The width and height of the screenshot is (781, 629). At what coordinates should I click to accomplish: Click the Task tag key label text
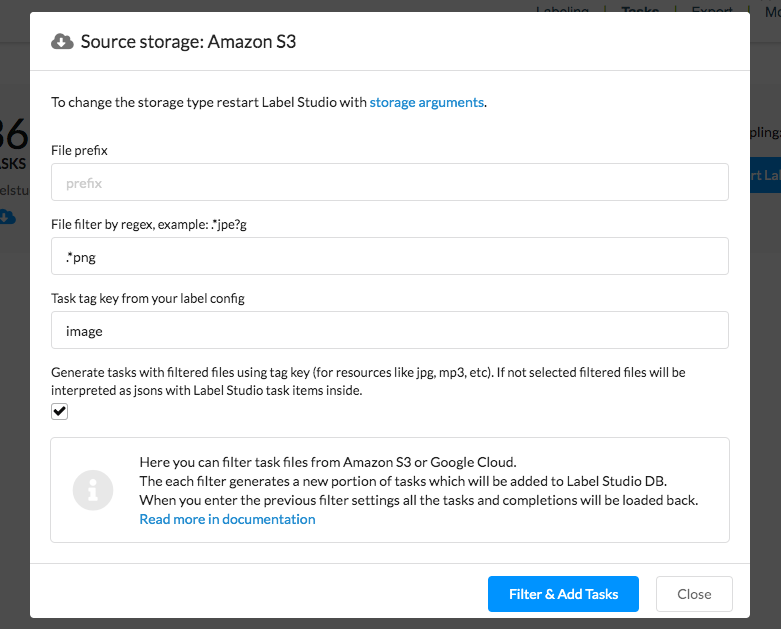click(147, 298)
